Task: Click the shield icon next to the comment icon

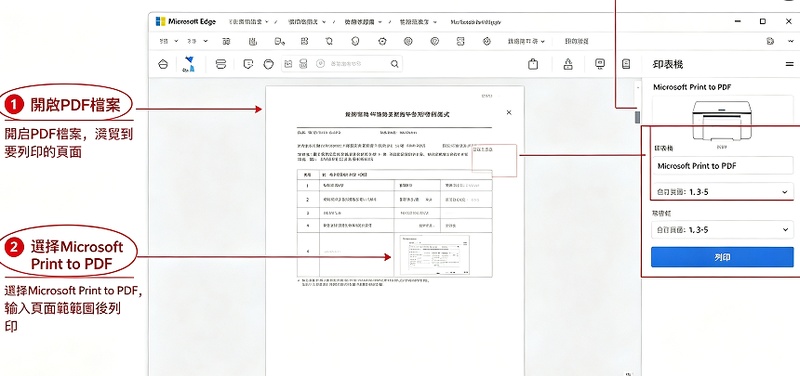Action: click(x=268, y=64)
